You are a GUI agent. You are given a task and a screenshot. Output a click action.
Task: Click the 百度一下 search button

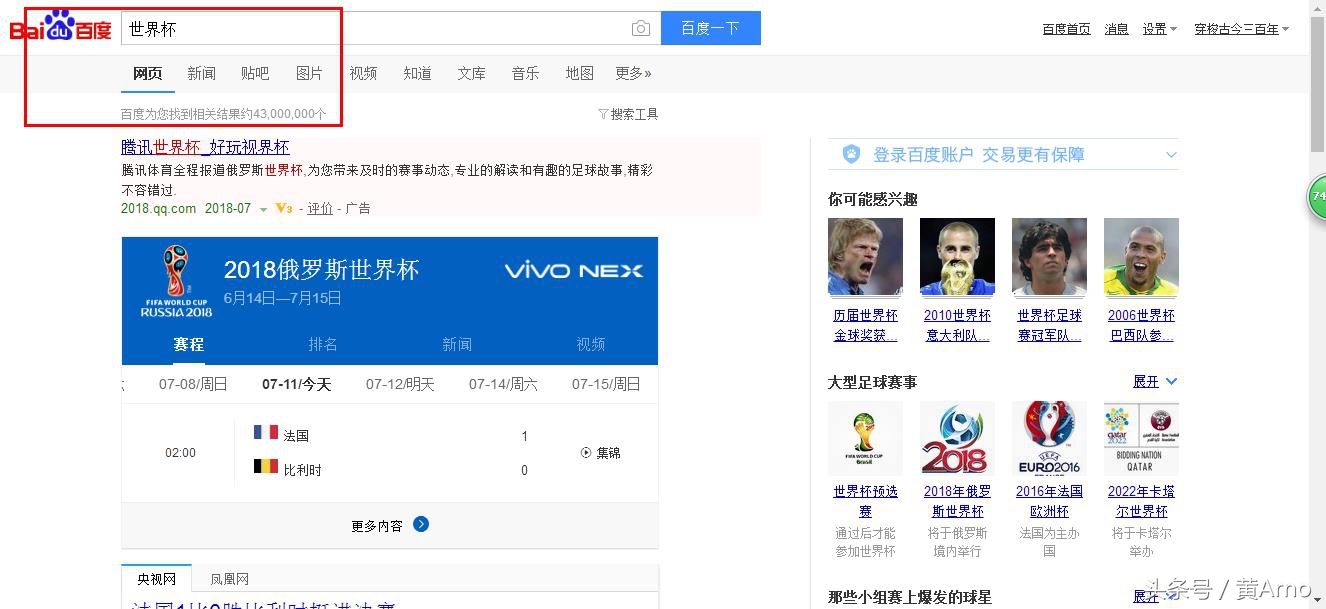click(x=711, y=28)
